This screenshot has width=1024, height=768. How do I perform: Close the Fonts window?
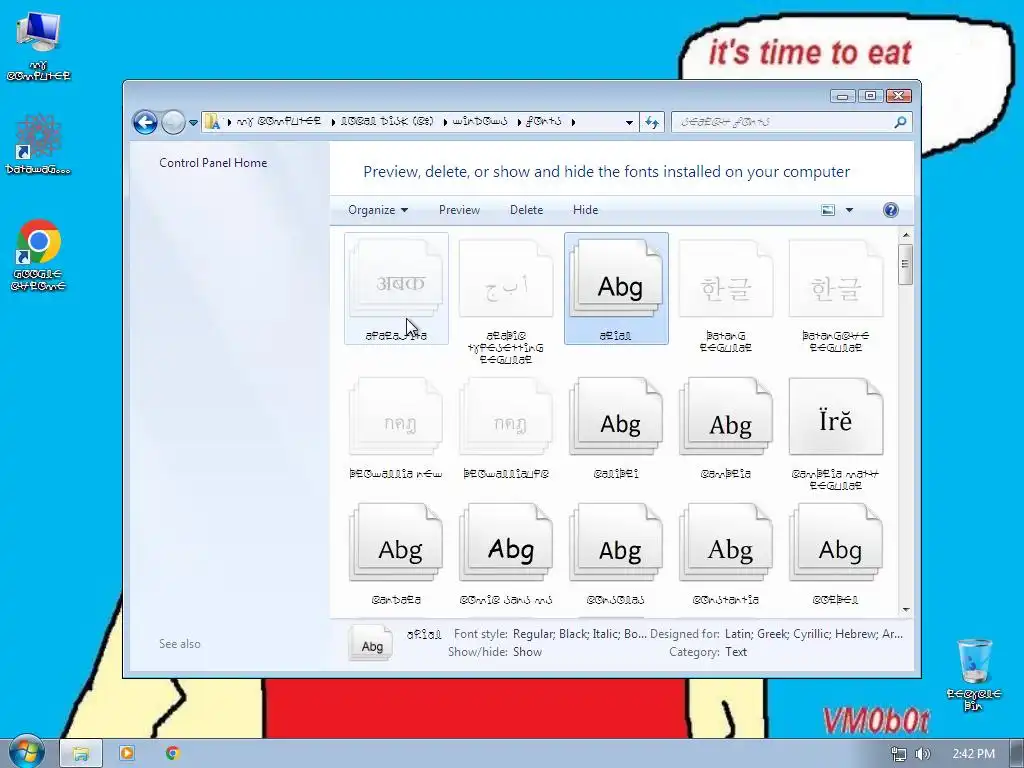(899, 96)
